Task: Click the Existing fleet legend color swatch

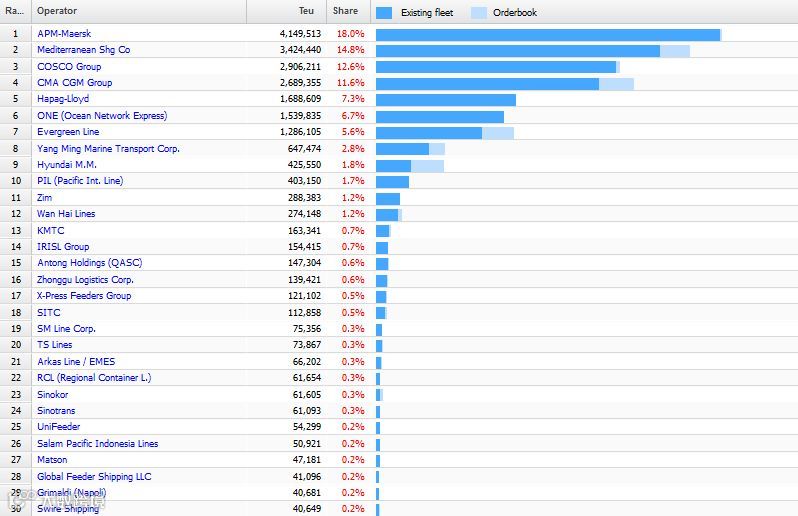Action: coord(384,13)
